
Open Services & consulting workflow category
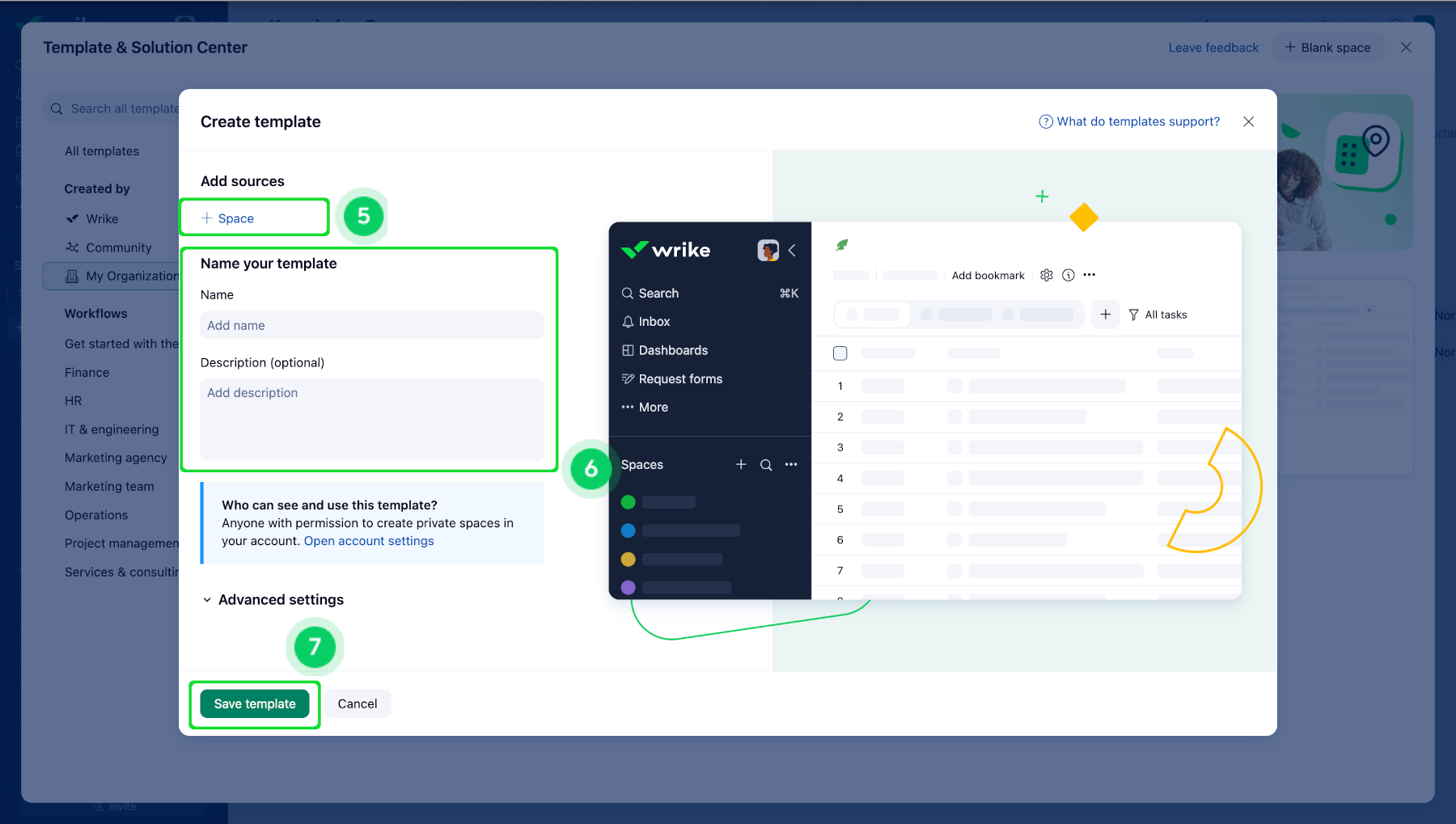click(121, 573)
